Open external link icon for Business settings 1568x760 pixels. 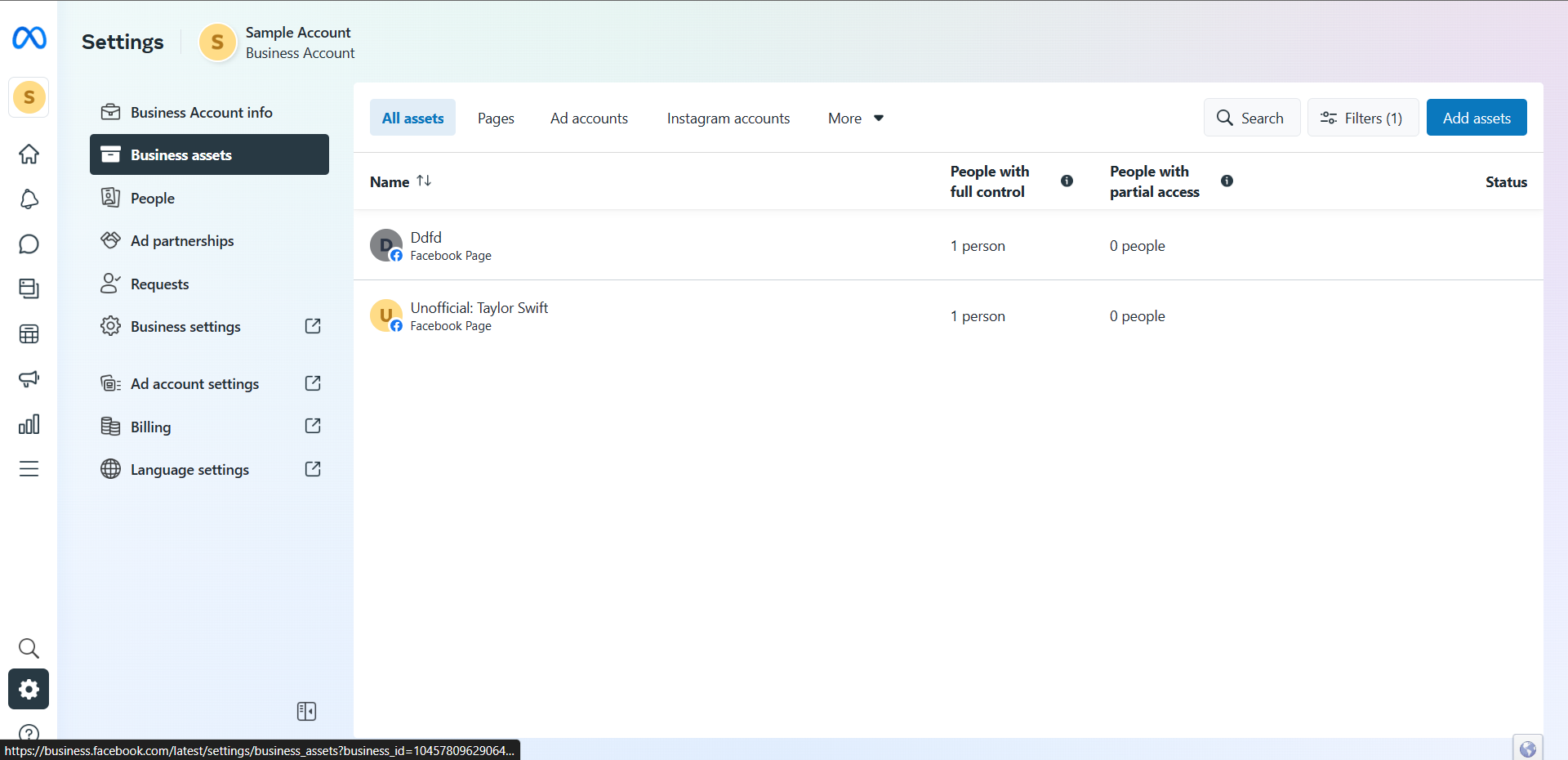click(x=313, y=326)
